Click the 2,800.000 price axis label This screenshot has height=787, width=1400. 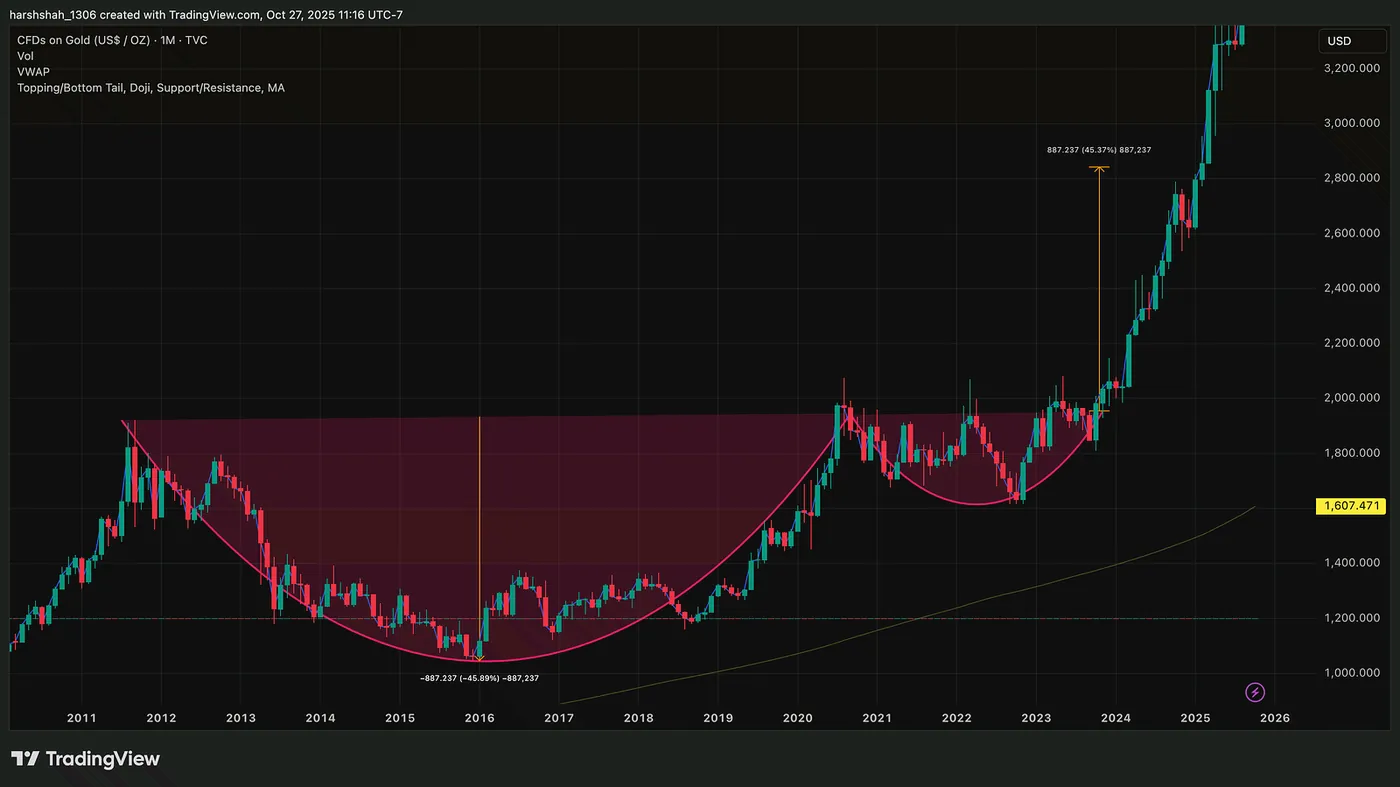(1352, 178)
